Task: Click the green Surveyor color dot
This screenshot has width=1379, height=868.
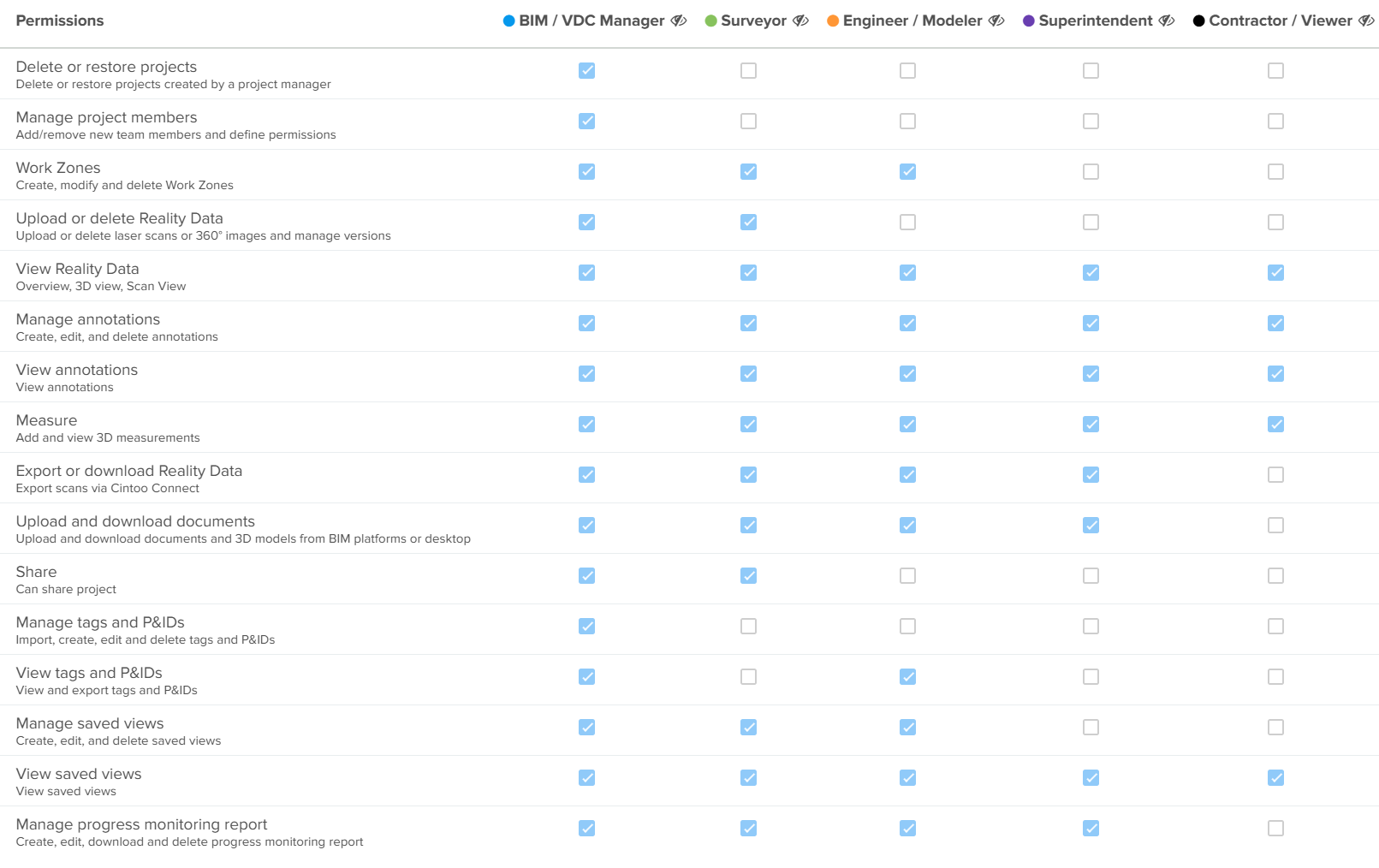Action: click(710, 21)
